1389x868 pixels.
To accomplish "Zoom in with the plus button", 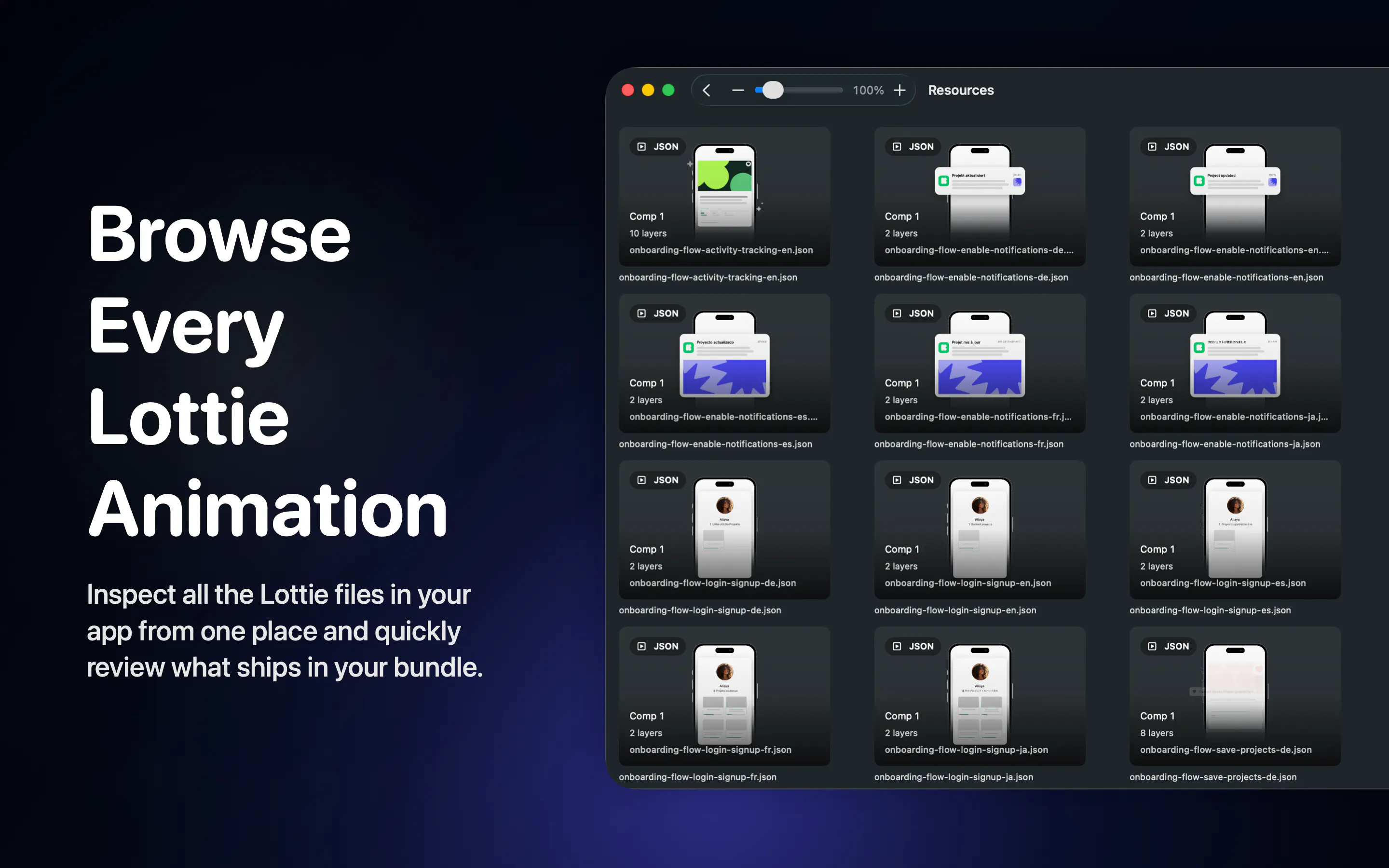I will (900, 90).
